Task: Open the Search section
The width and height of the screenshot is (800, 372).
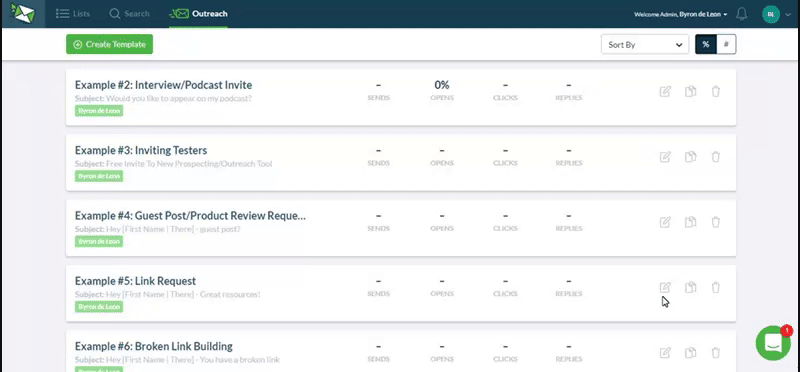Action: [x=130, y=14]
